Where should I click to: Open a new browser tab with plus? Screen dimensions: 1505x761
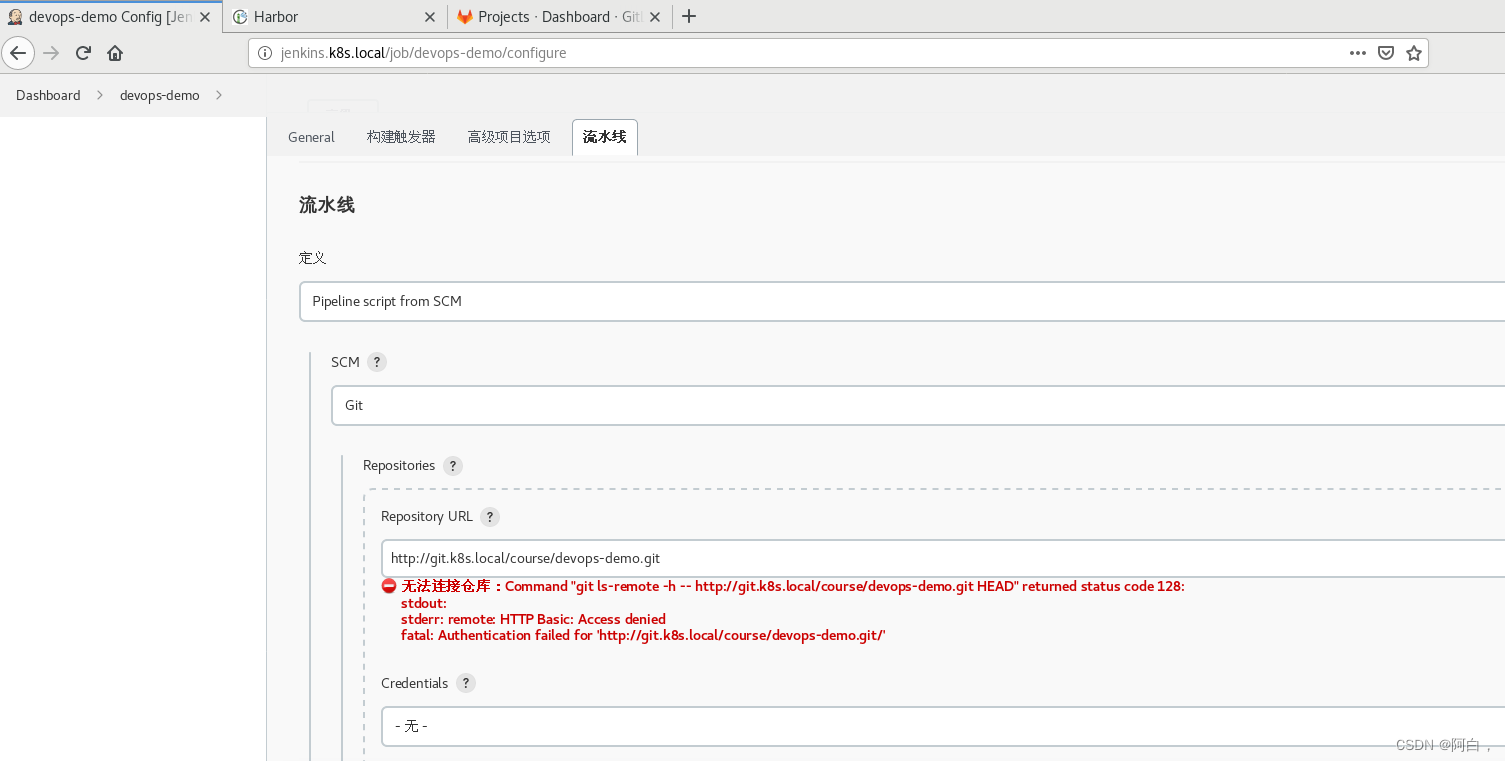[x=688, y=16]
